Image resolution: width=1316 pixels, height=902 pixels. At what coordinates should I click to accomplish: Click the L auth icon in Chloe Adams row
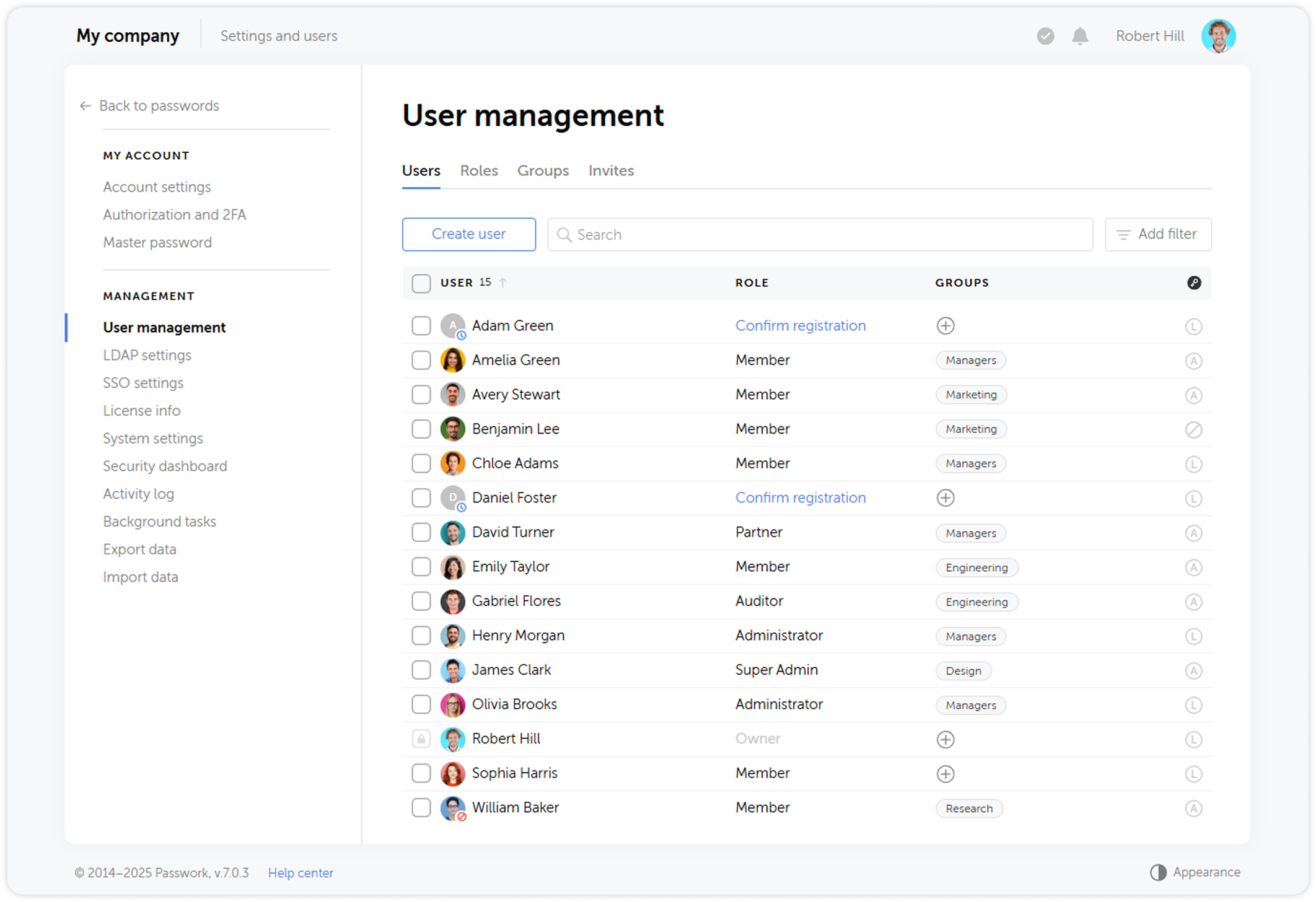[x=1193, y=464]
